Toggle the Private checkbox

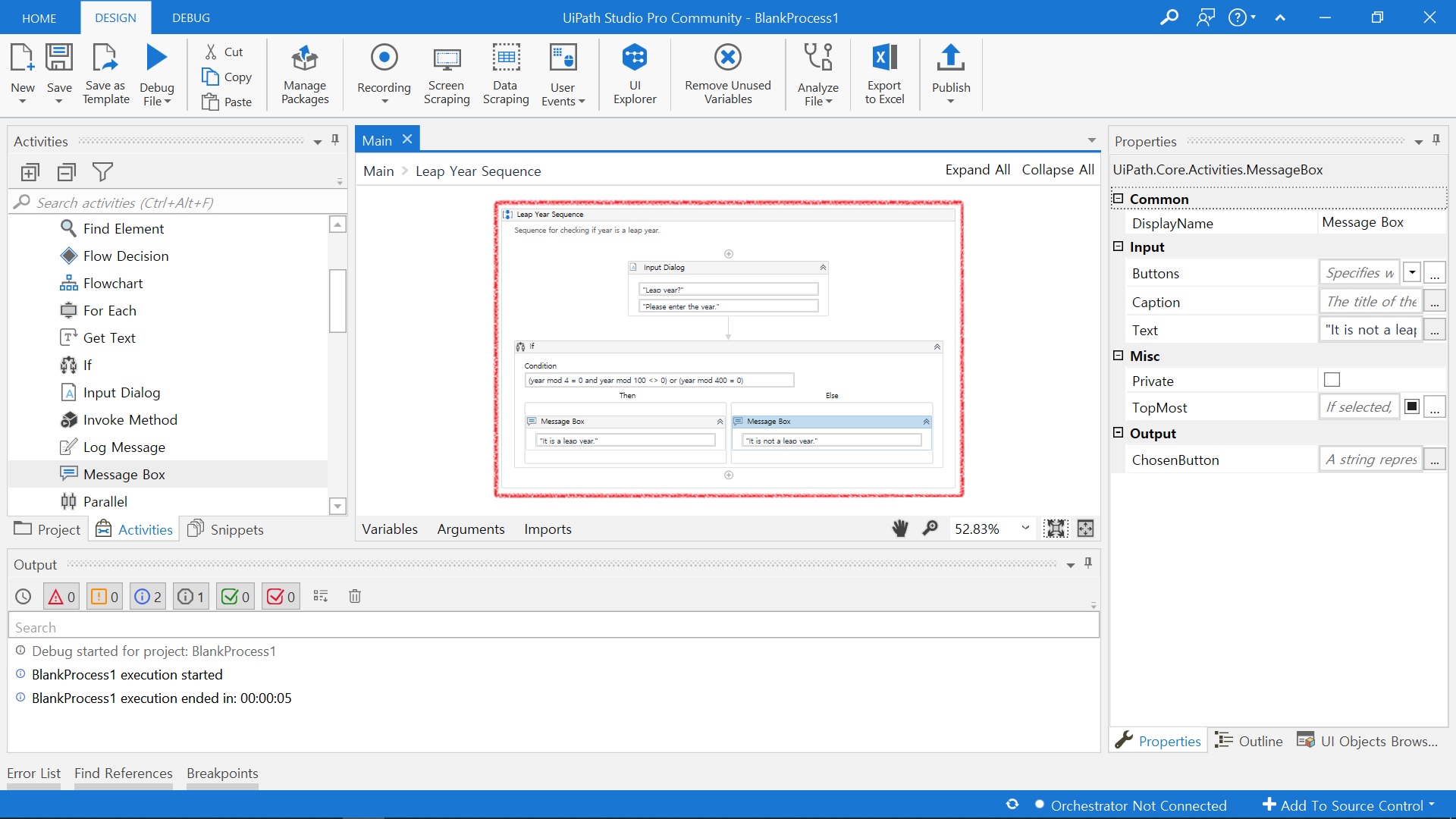(1332, 380)
